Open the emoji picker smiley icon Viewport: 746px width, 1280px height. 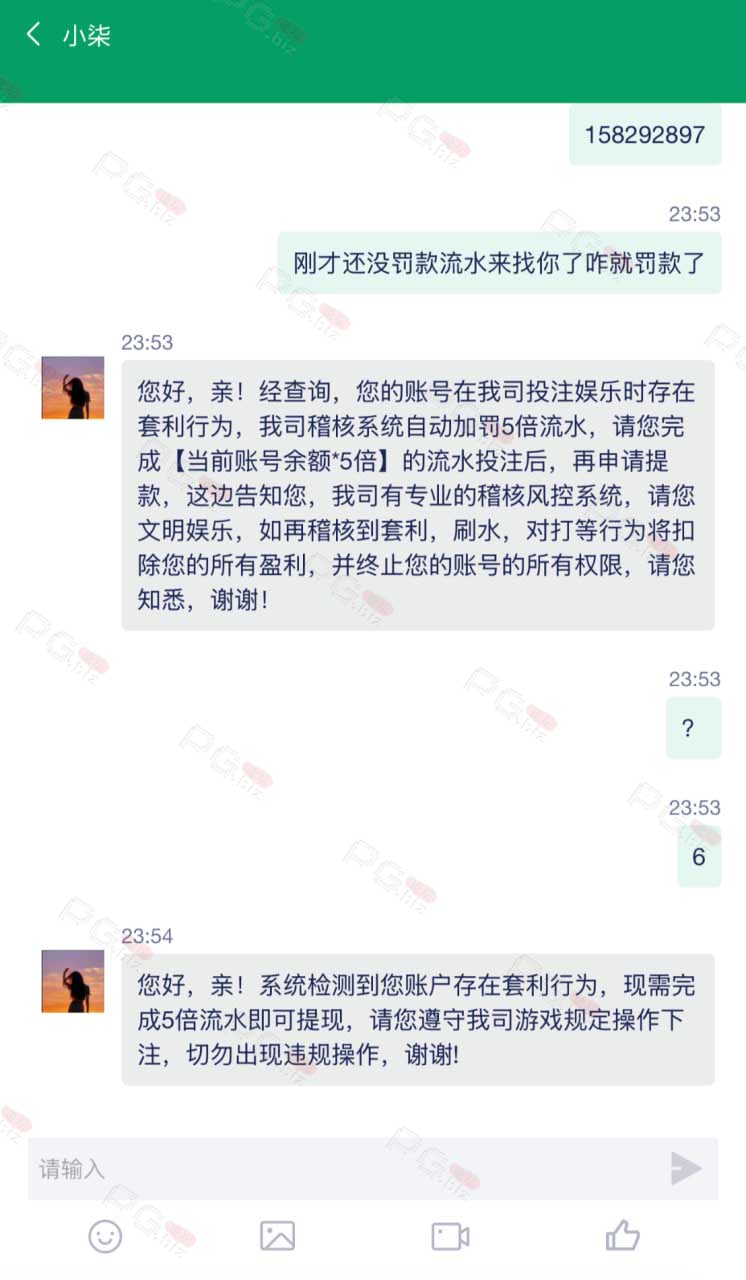point(105,1236)
